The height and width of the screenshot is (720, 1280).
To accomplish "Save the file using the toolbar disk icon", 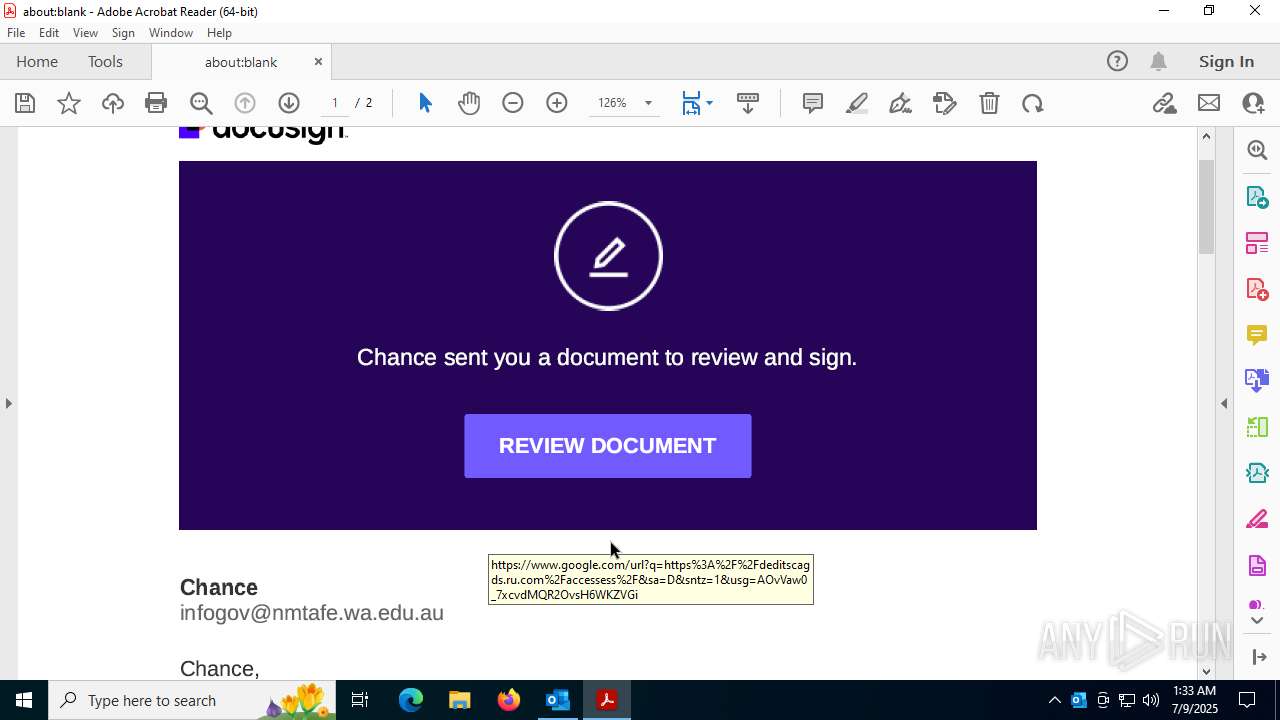I will point(25,103).
